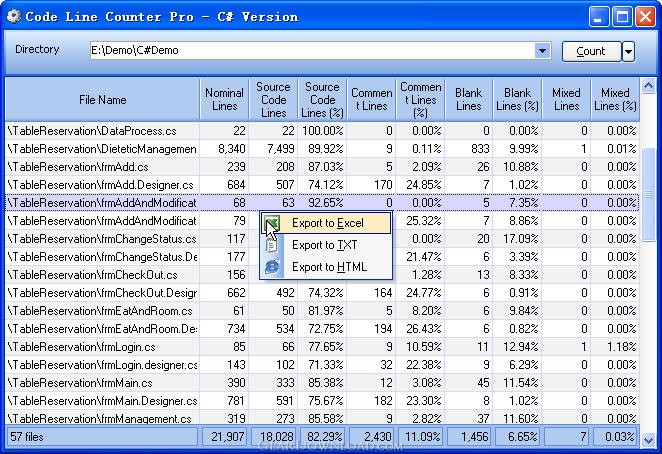Select the frmChangeStatus.cs file row

322,239
